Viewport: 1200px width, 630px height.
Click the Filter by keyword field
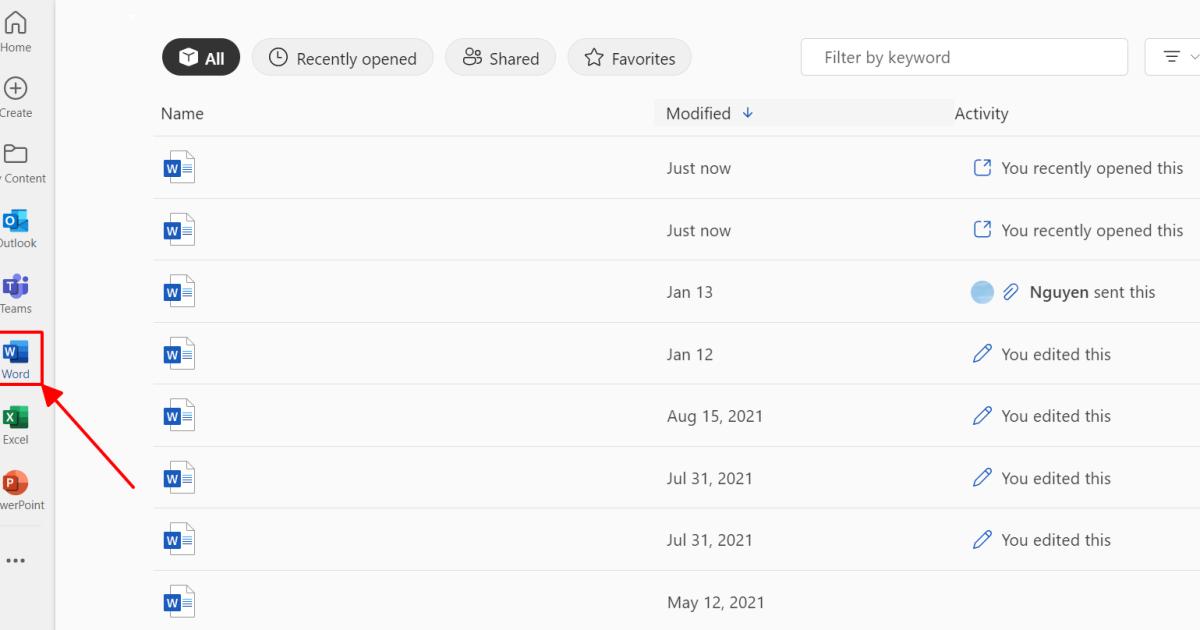(964, 58)
